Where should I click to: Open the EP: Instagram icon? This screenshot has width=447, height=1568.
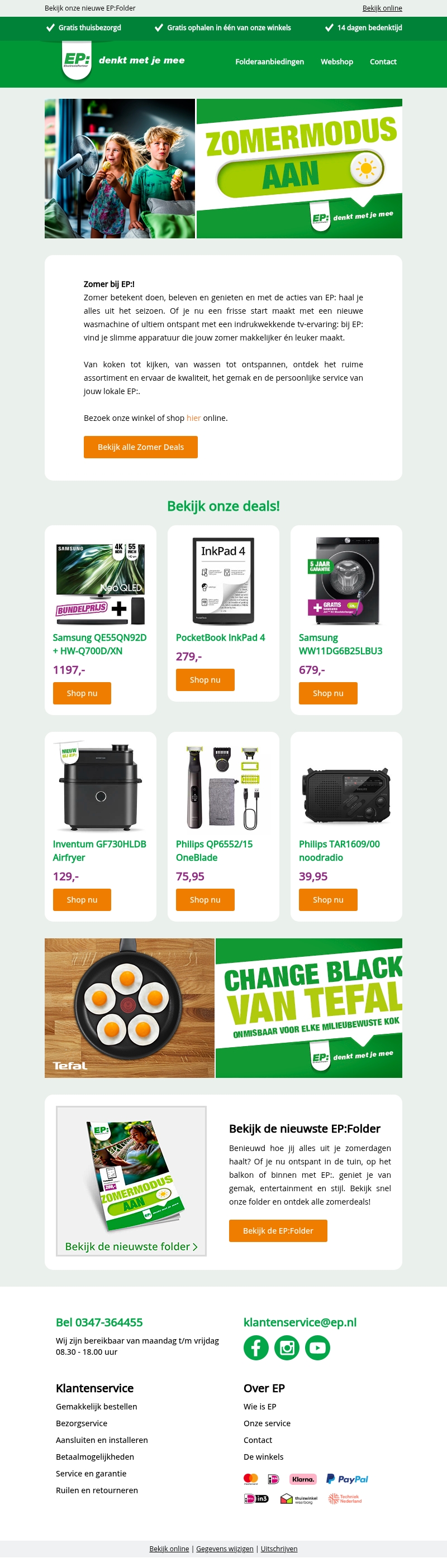tap(287, 1348)
